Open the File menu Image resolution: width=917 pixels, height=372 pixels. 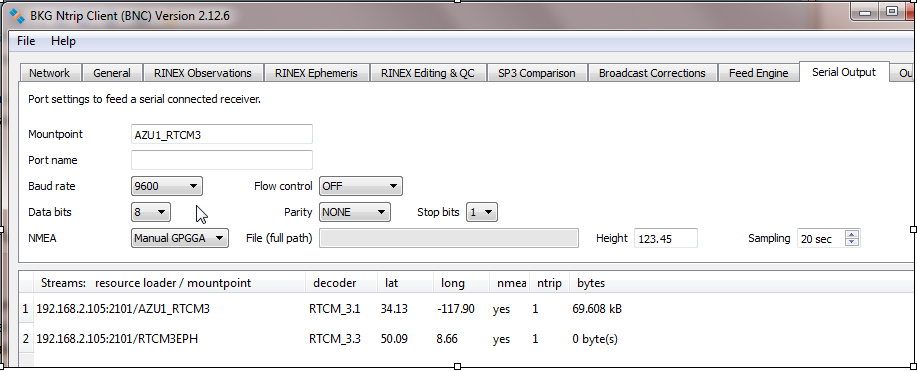[x=26, y=41]
